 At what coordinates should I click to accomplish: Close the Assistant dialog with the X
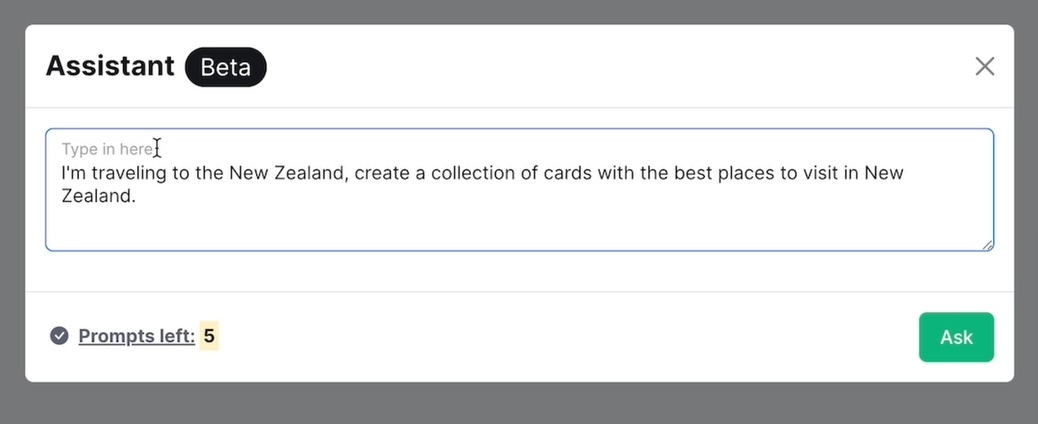tap(985, 66)
